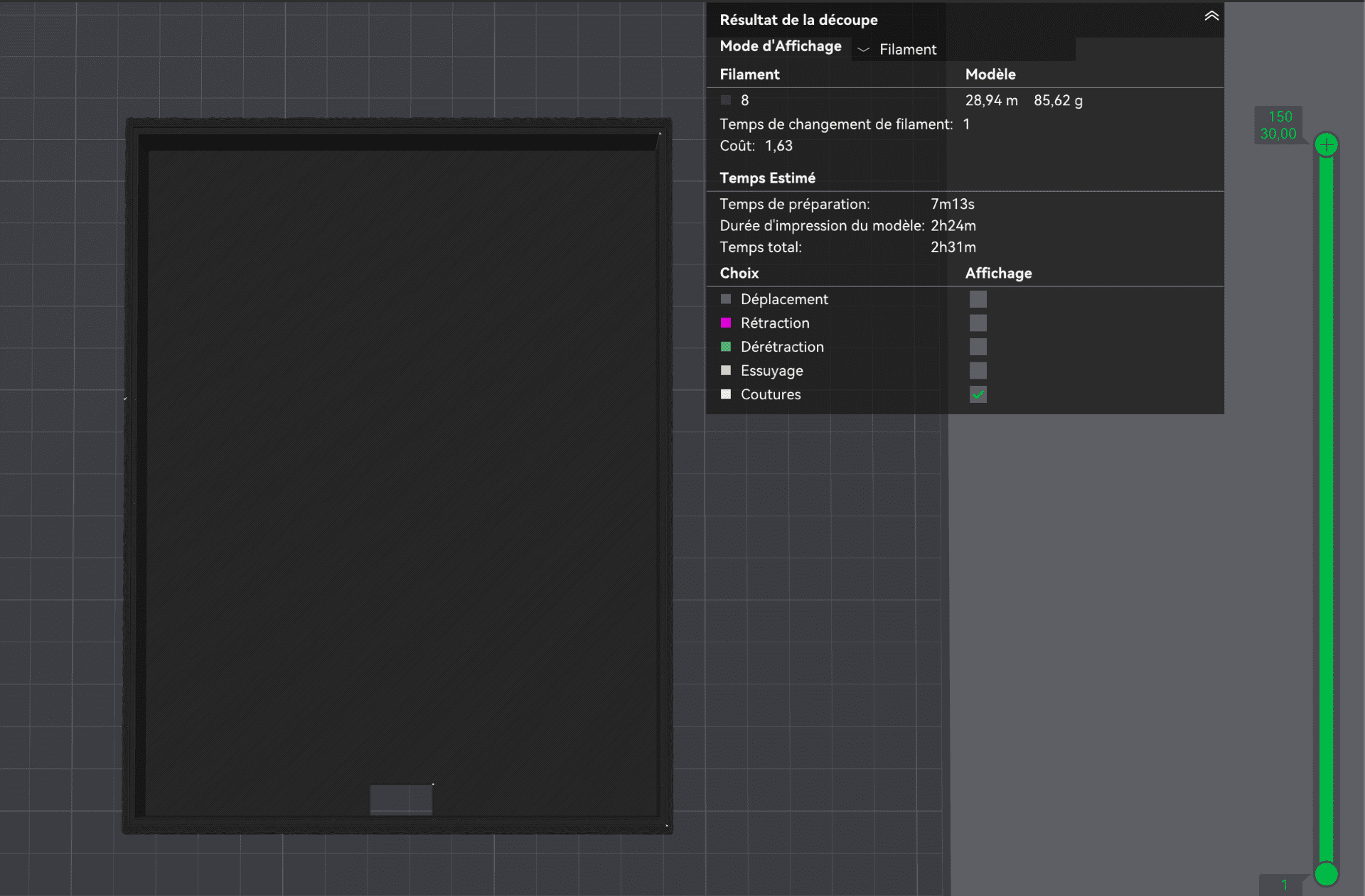Click the Essuyage legend color icon
The image size is (1365, 896).
click(725, 371)
